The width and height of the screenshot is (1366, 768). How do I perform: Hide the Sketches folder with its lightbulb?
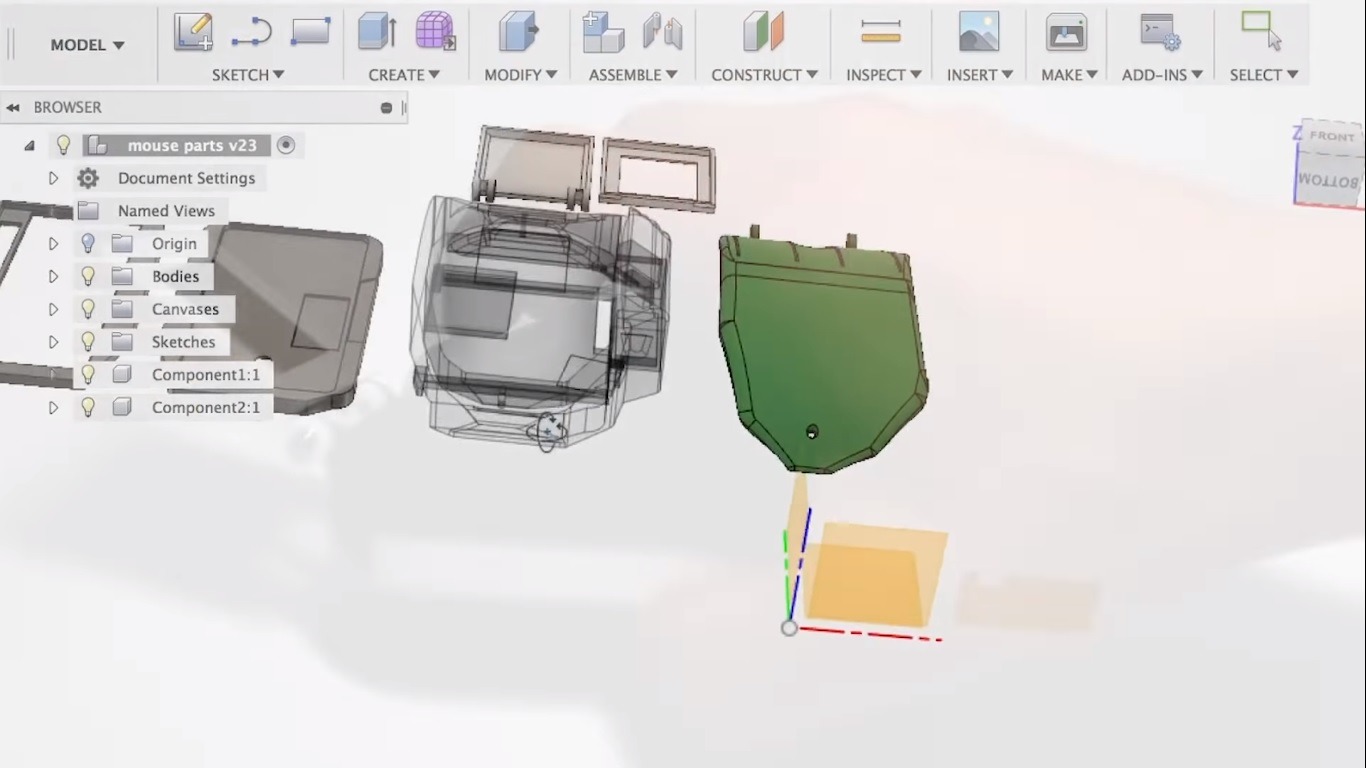click(88, 342)
